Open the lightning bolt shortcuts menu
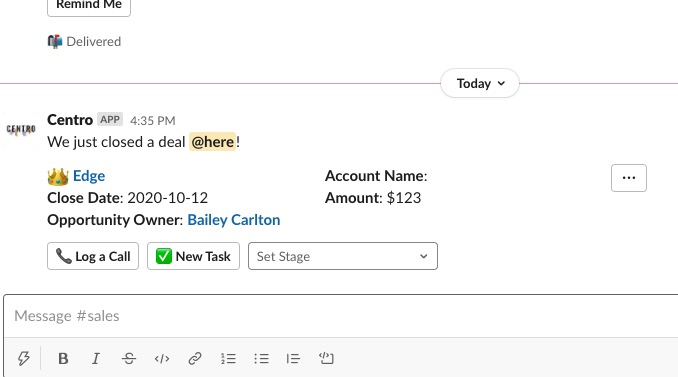 tap(23, 358)
